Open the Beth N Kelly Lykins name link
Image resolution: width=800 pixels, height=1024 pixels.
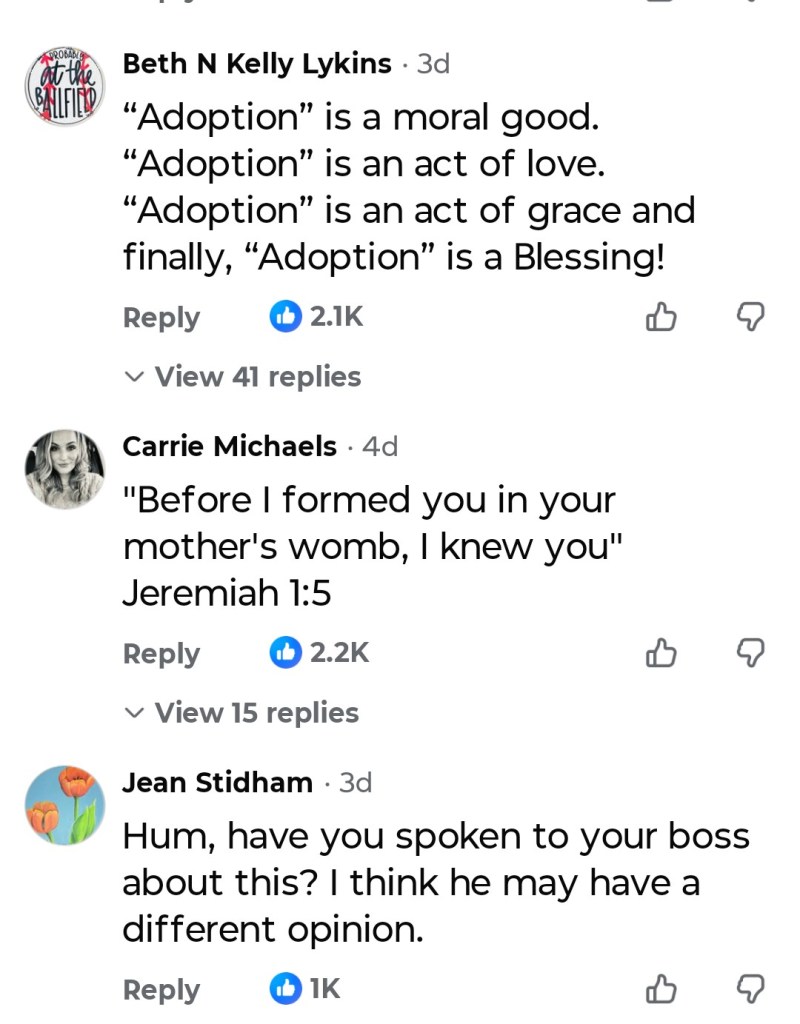(257, 64)
